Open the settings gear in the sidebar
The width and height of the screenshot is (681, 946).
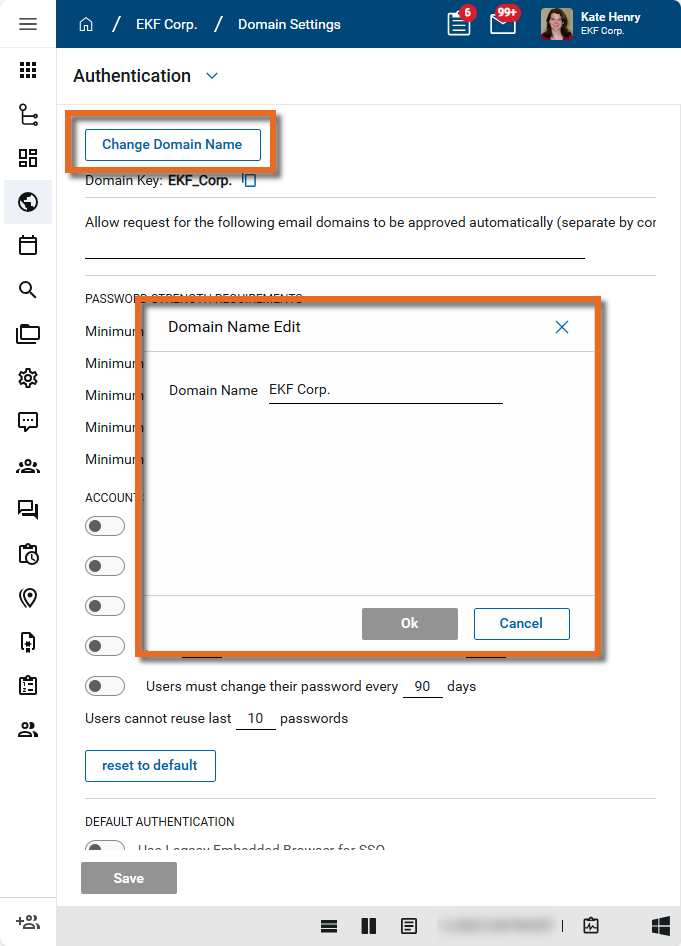pyautogui.click(x=28, y=378)
